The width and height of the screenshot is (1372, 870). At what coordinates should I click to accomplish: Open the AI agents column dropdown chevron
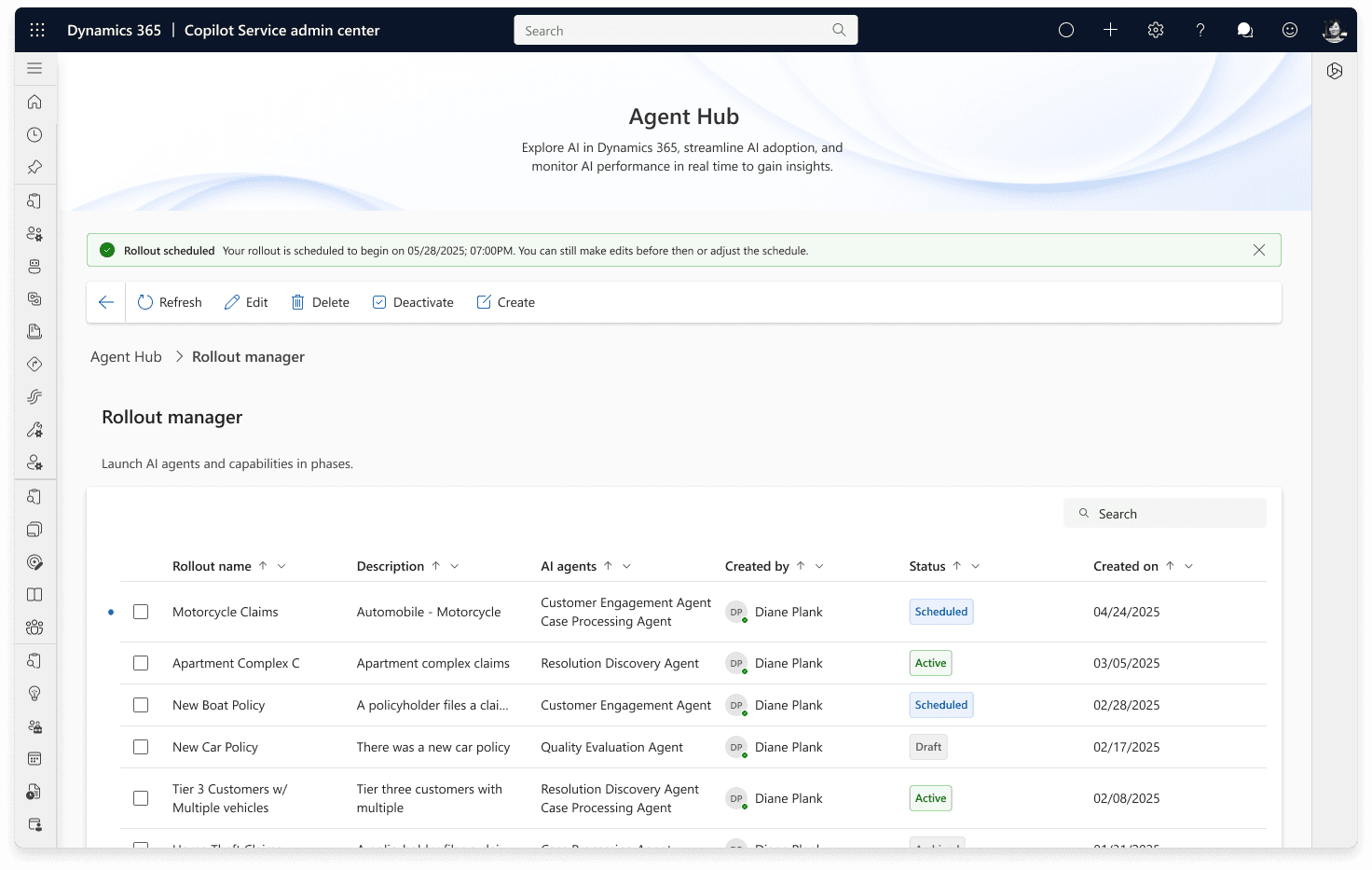pos(626,566)
